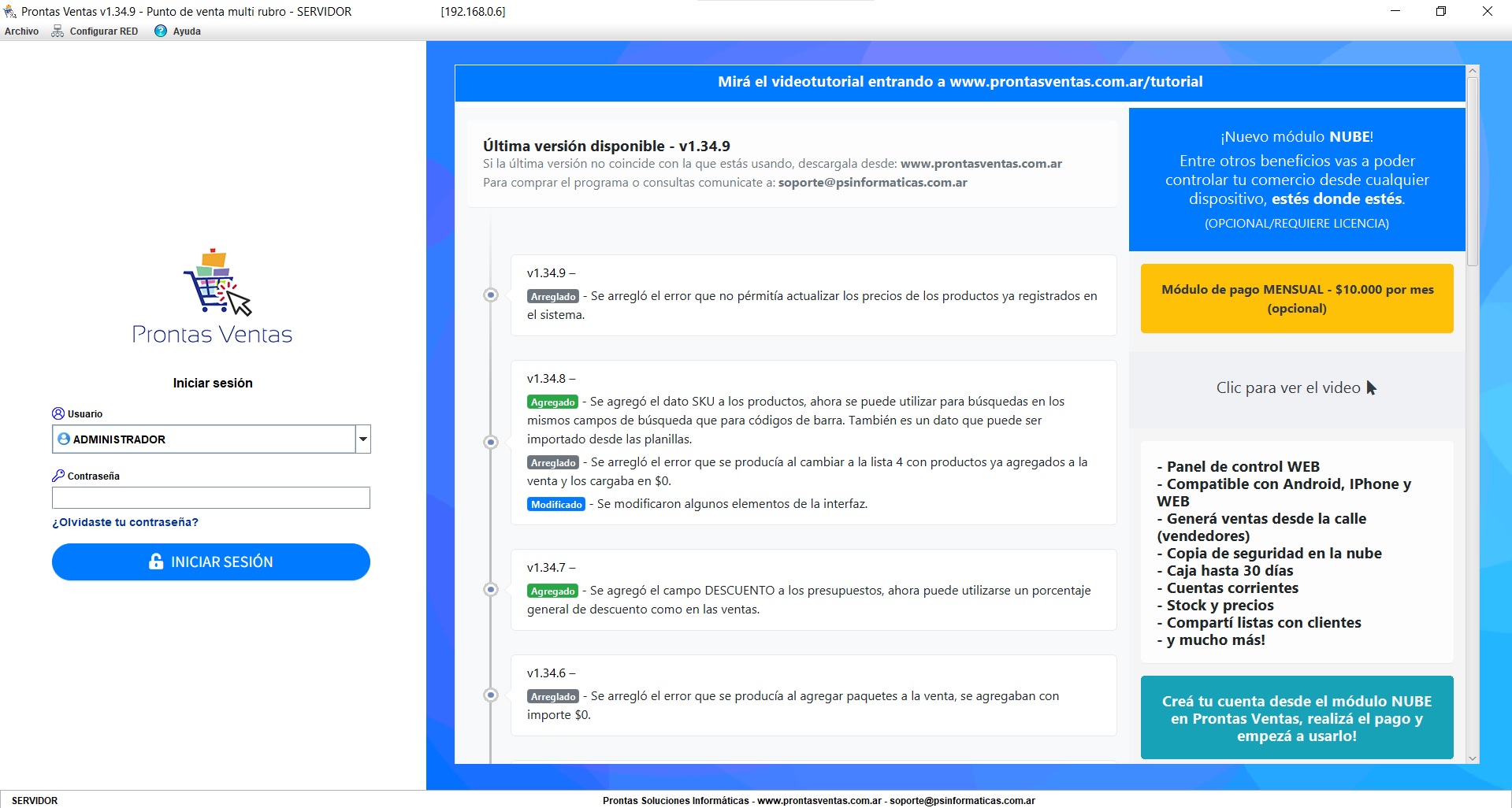Click the Arreglado badge under v1.34.6
This screenshot has height=808, width=1512.
(553, 697)
